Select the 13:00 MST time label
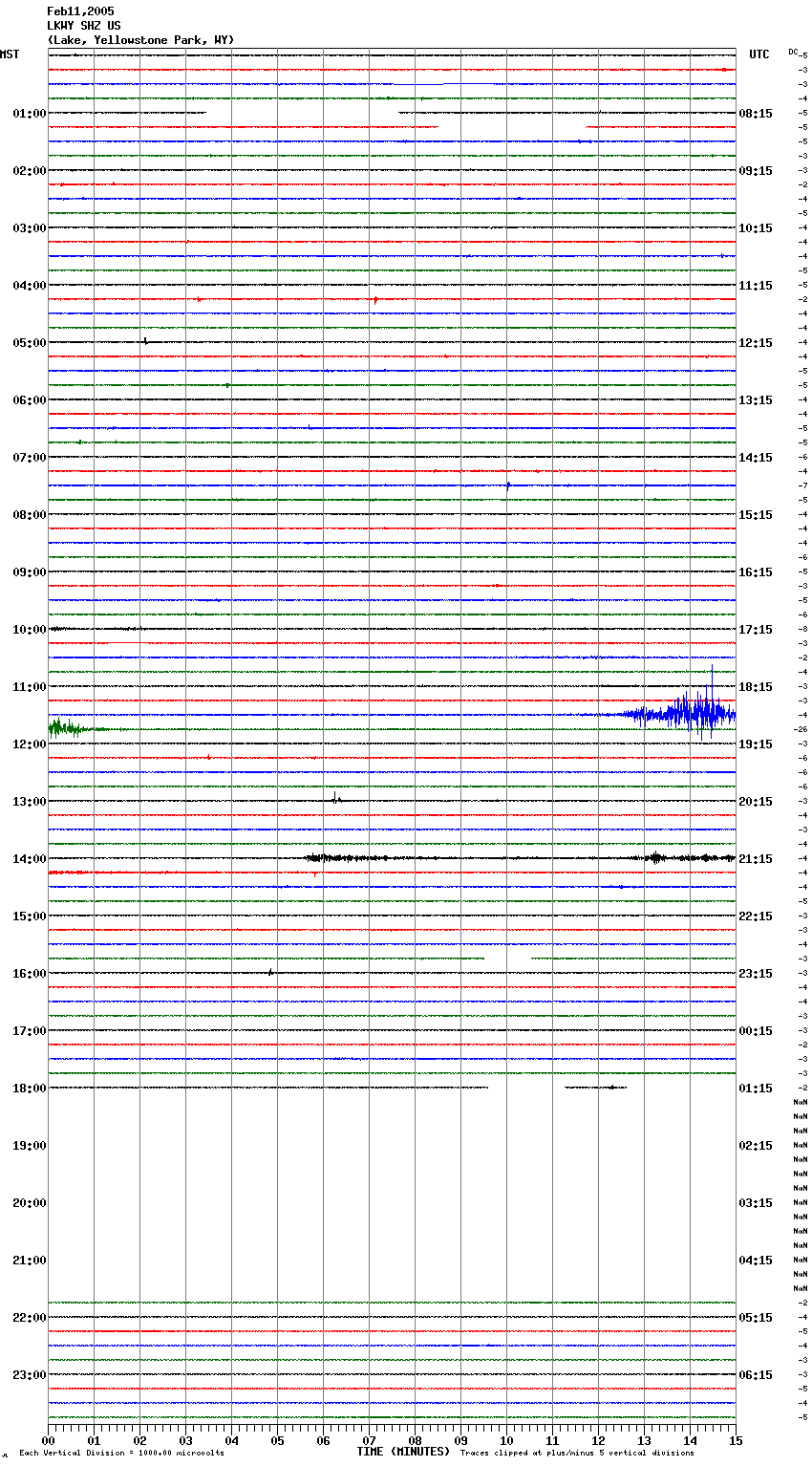Image resolution: width=812 pixels, height=1466 pixels. click(x=30, y=802)
